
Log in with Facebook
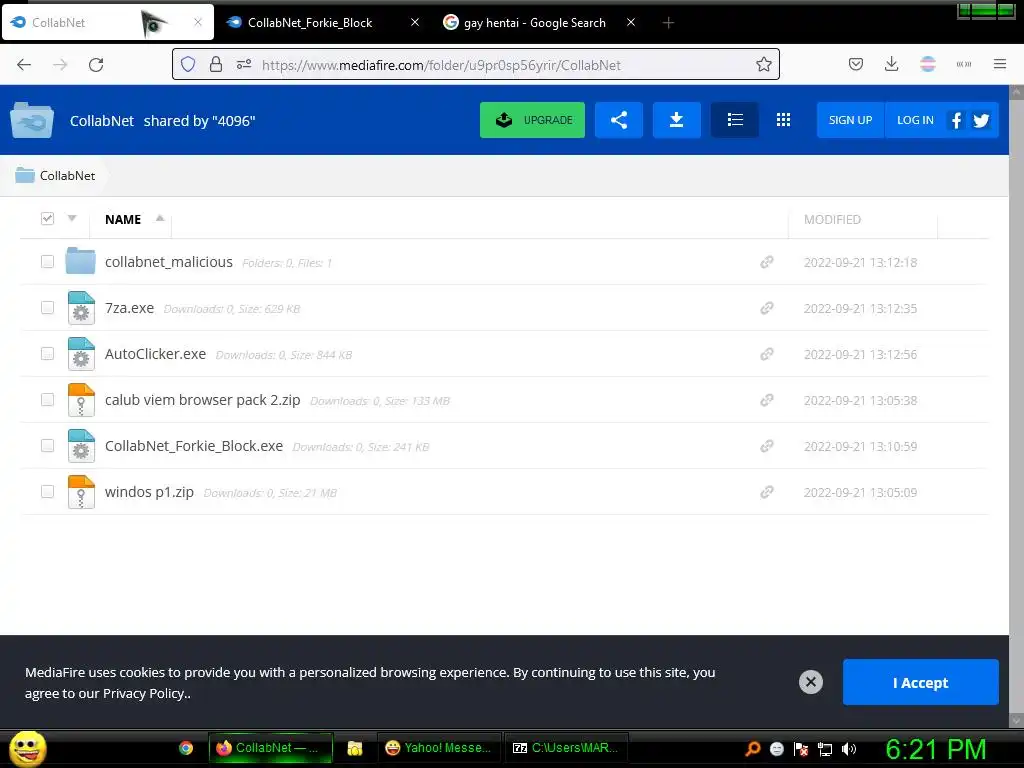click(956, 120)
